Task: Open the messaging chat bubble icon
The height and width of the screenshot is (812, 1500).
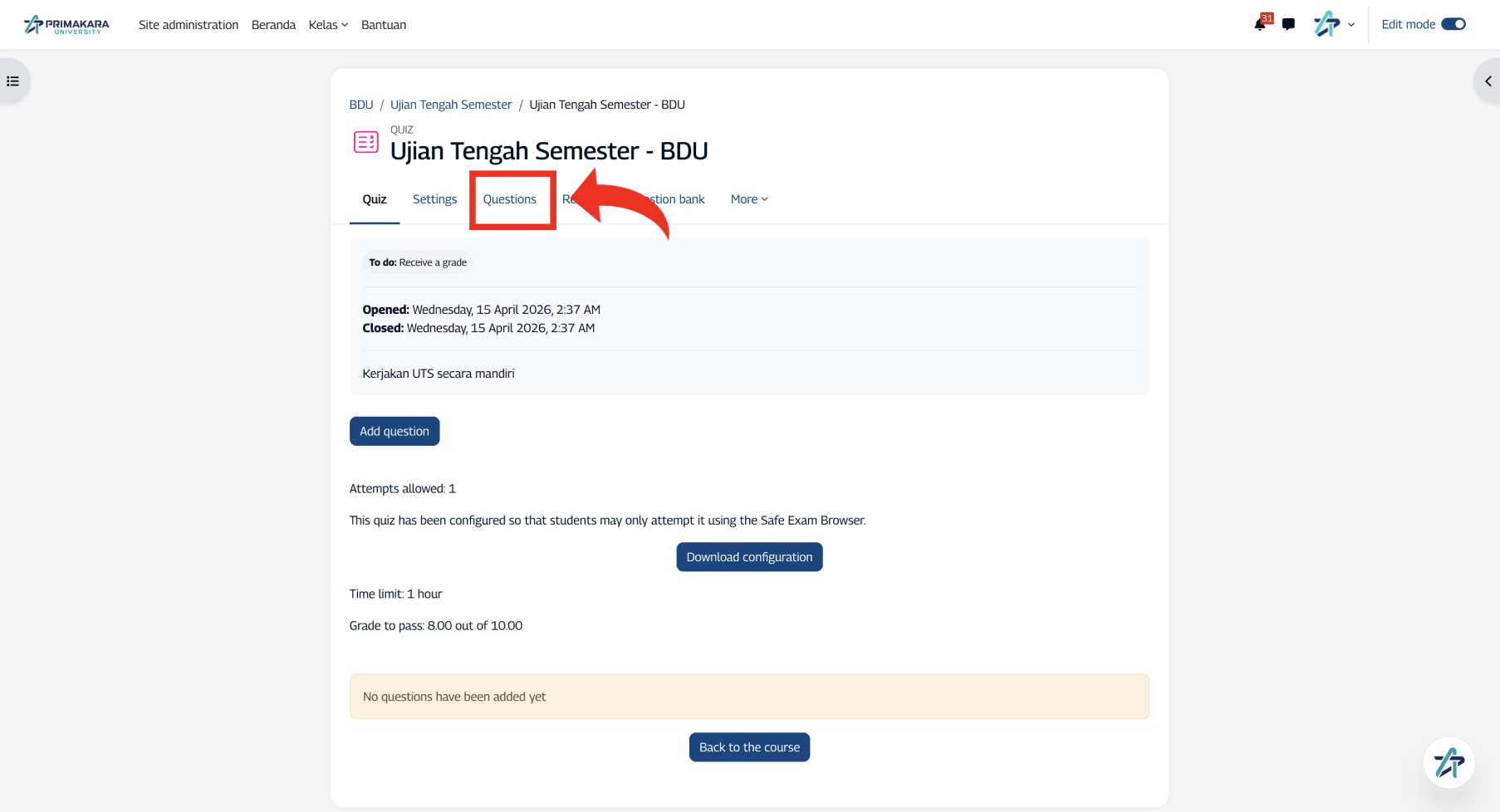Action: tap(1288, 24)
